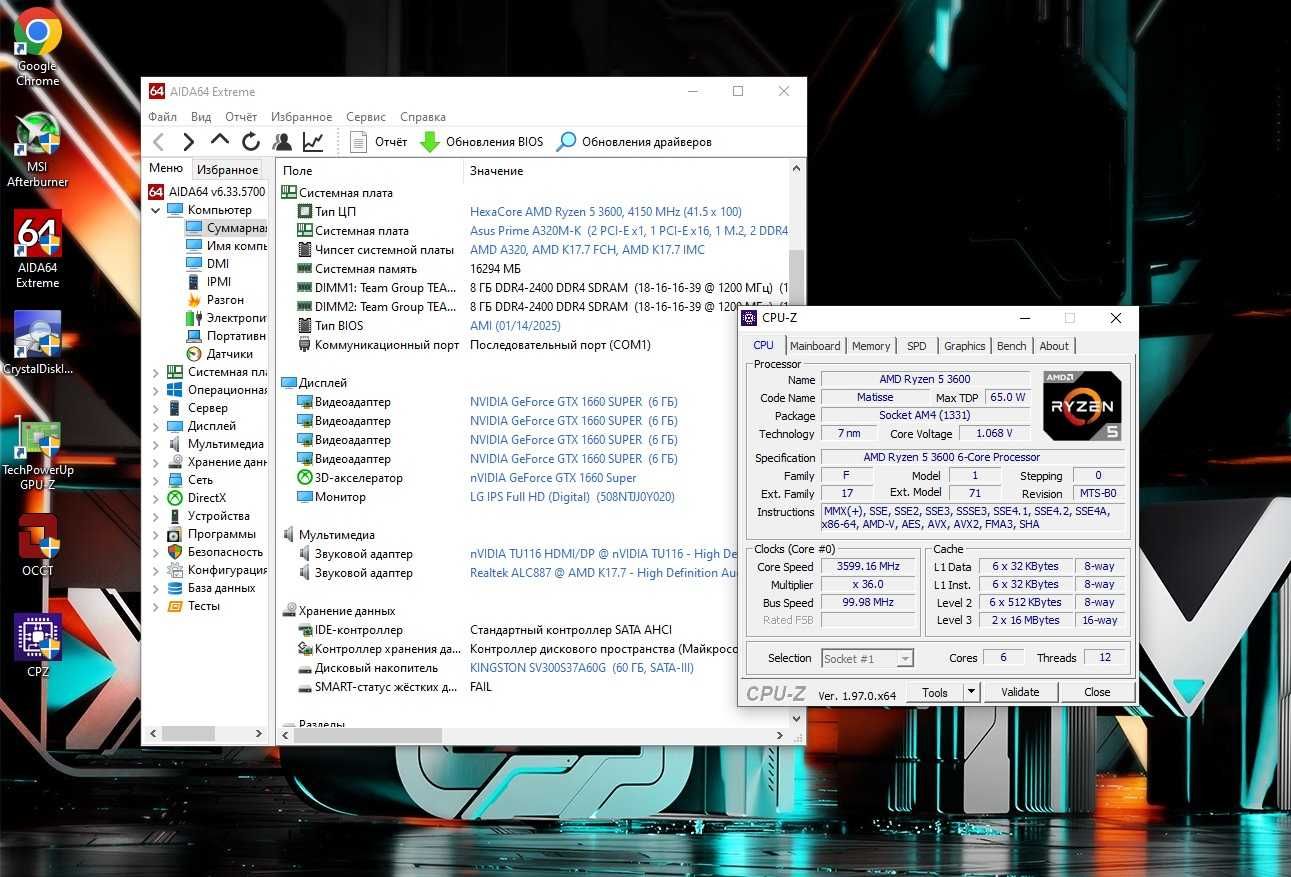Image resolution: width=1291 pixels, height=877 pixels.
Task: Select CPZ desktop shortcut
Action: [38, 646]
